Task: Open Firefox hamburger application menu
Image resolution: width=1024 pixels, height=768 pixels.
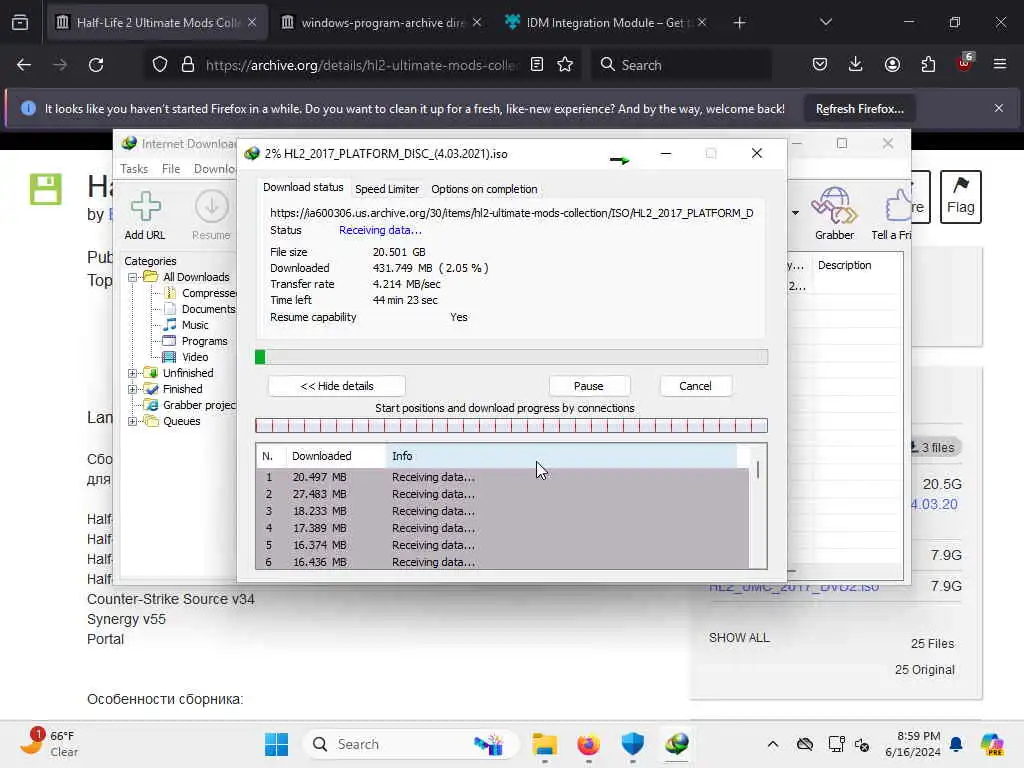Action: pos(1000,65)
